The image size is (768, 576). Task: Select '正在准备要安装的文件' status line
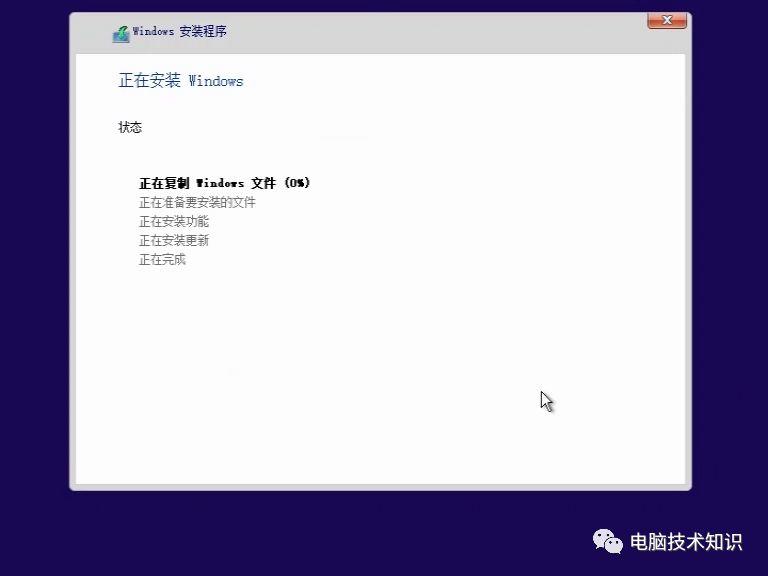coord(197,202)
